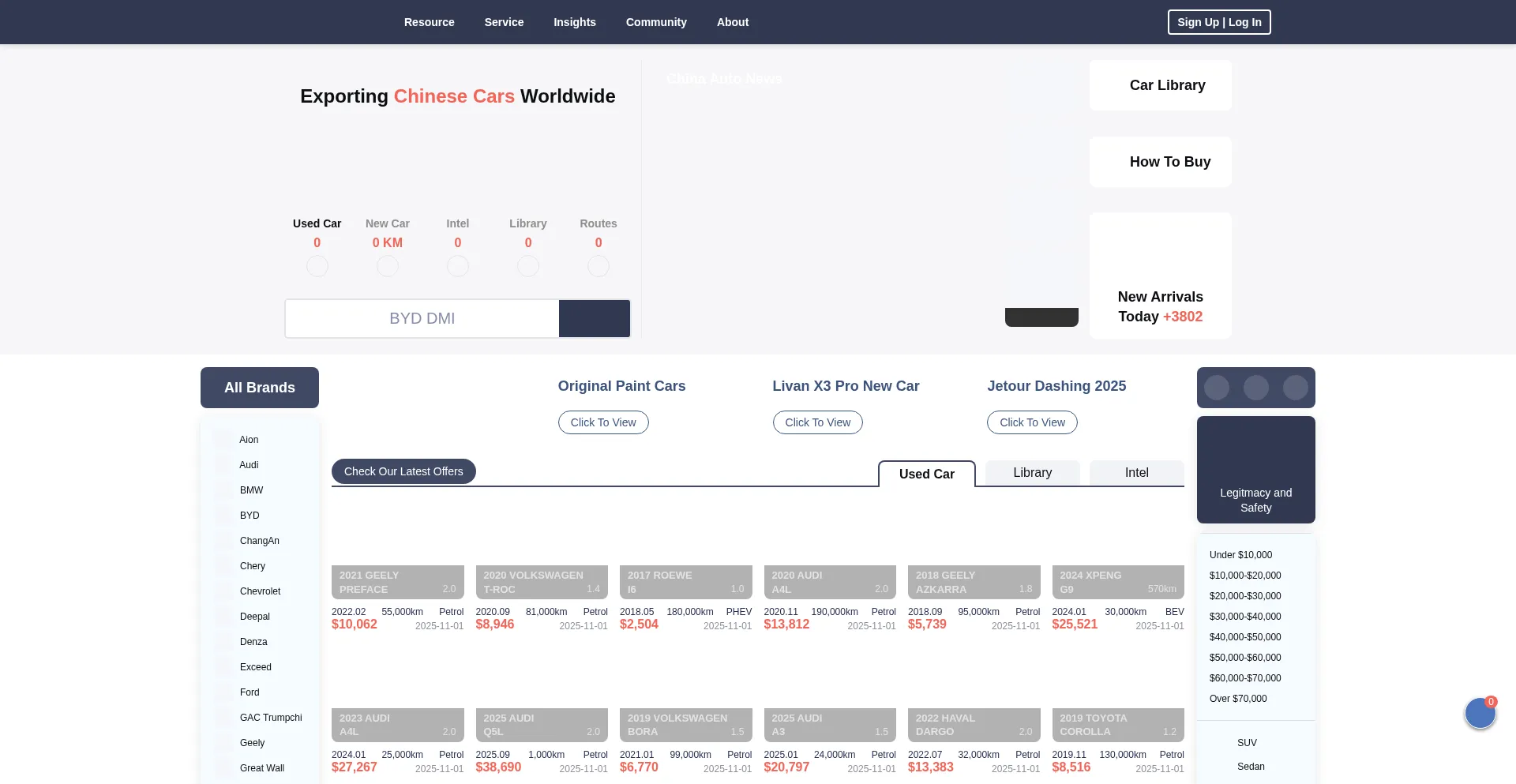Select BYD in the brands list
Viewport: 1516px width, 784px height.
click(x=250, y=516)
